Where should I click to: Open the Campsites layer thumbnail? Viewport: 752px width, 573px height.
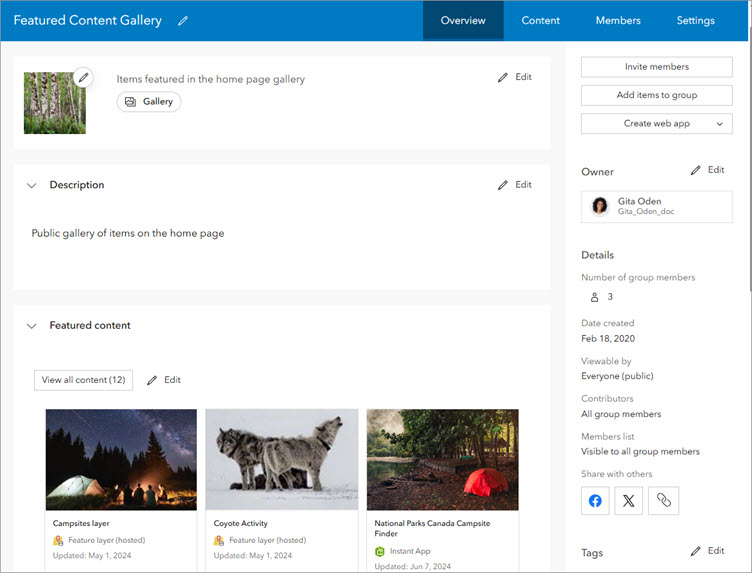point(121,459)
